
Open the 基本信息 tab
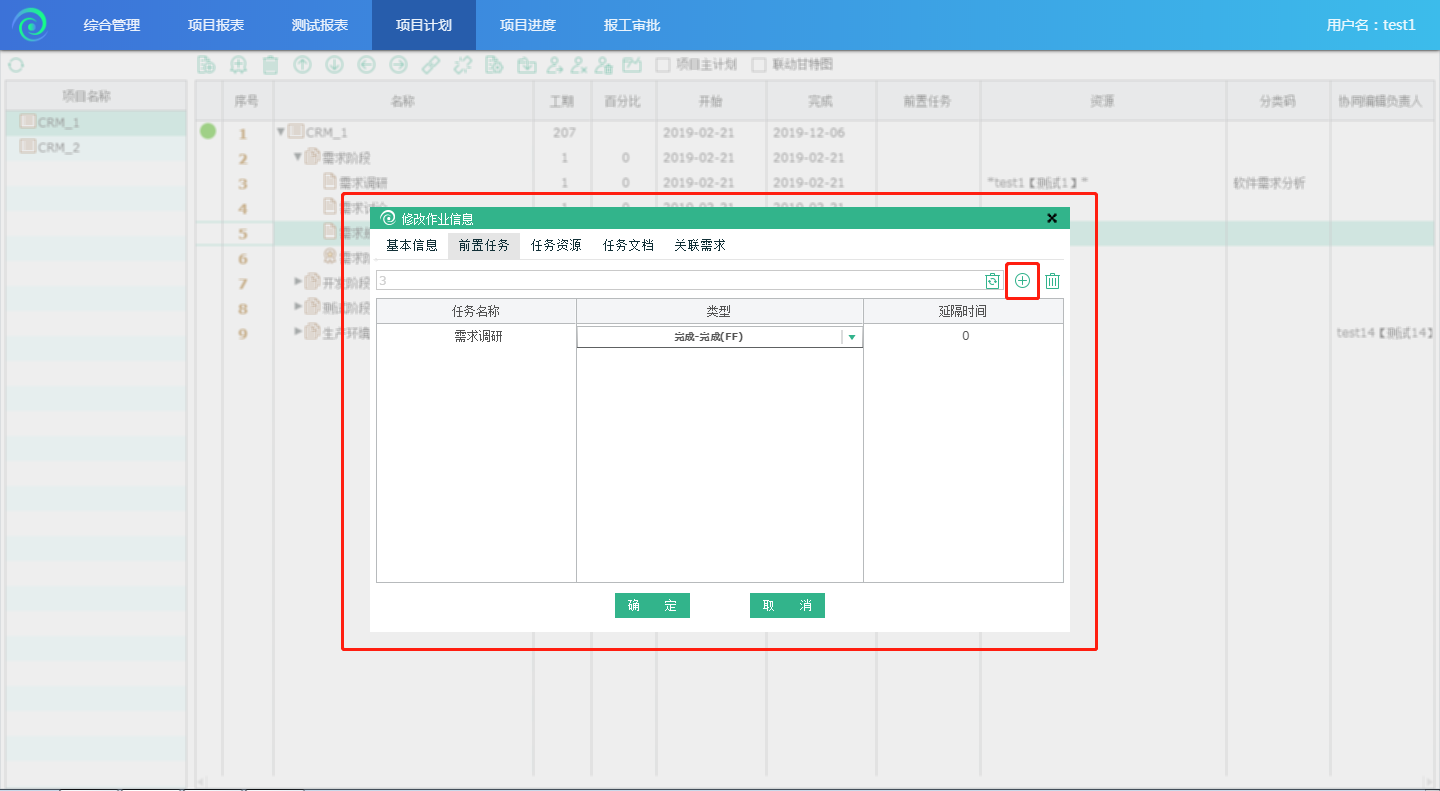pyautogui.click(x=411, y=245)
